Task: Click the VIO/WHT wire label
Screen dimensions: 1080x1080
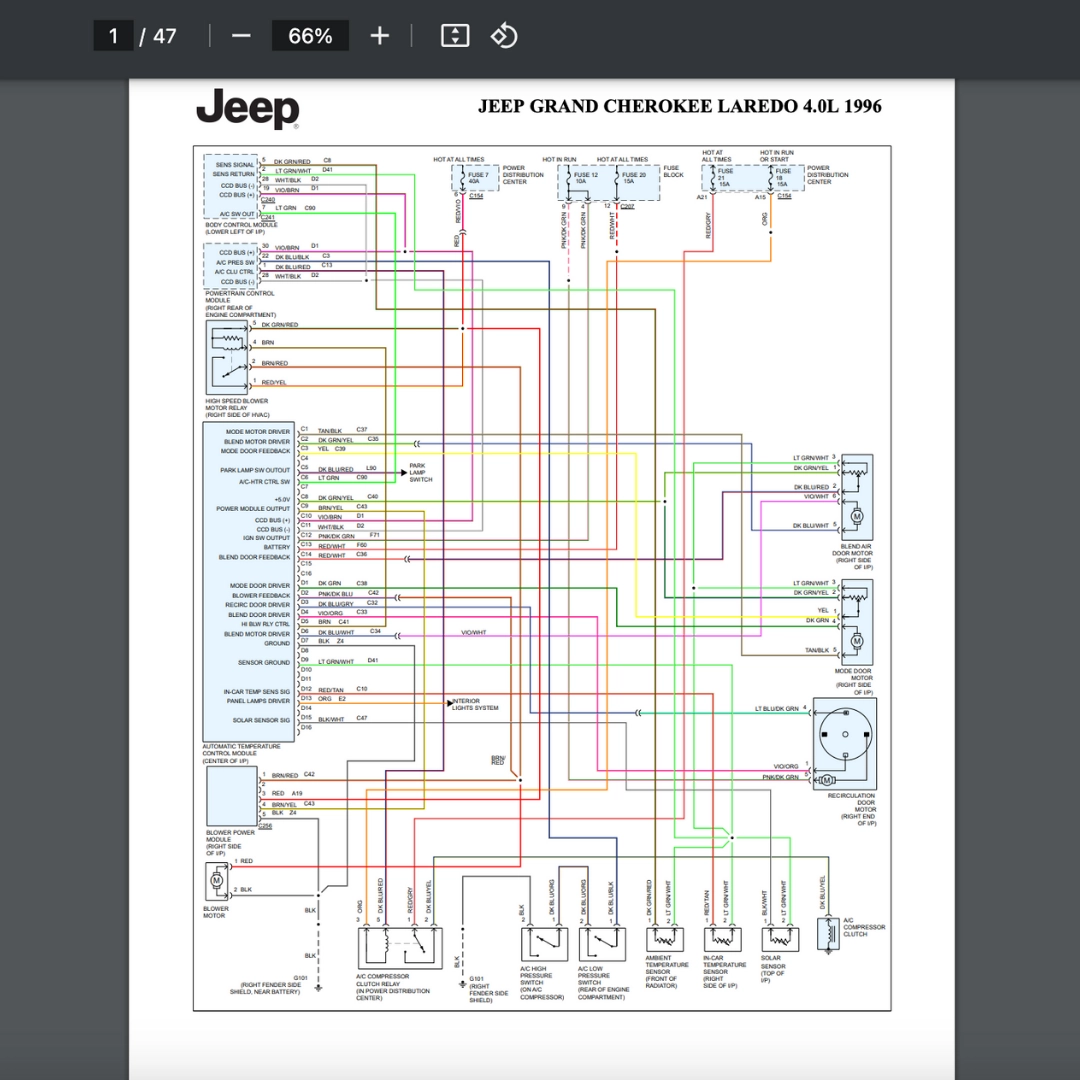Action: tap(474, 632)
